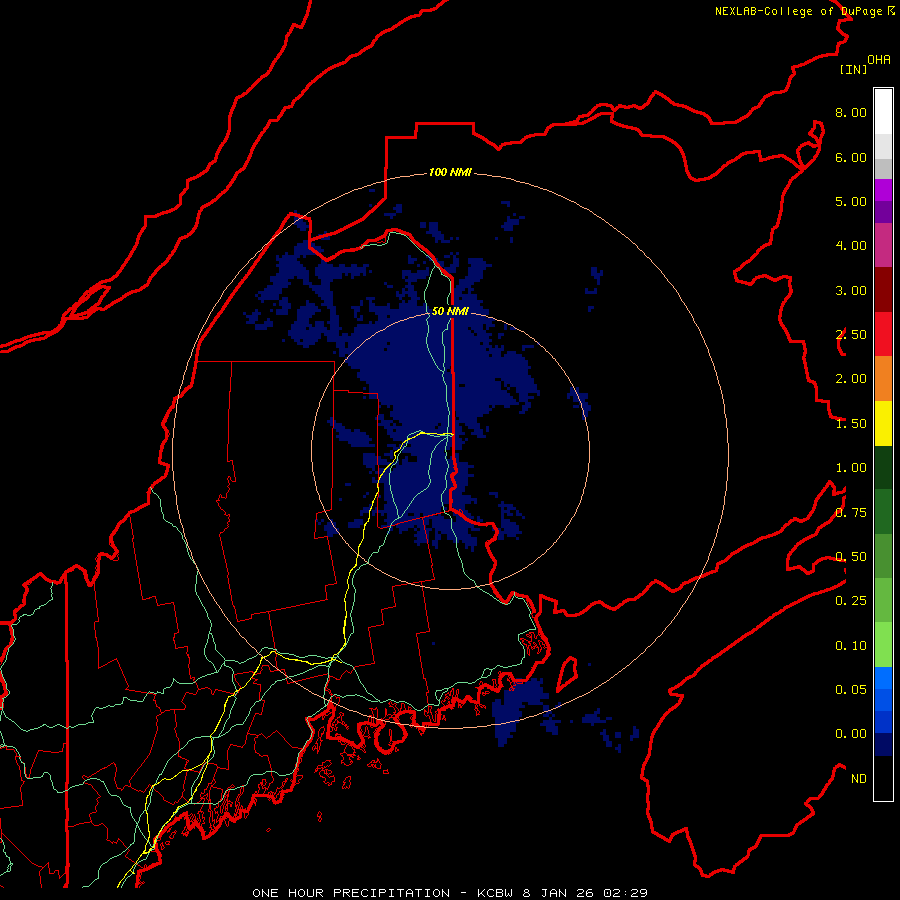This screenshot has width=900, height=900.
Task: Click the 50 NMI range ring label
Action: click(450, 311)
